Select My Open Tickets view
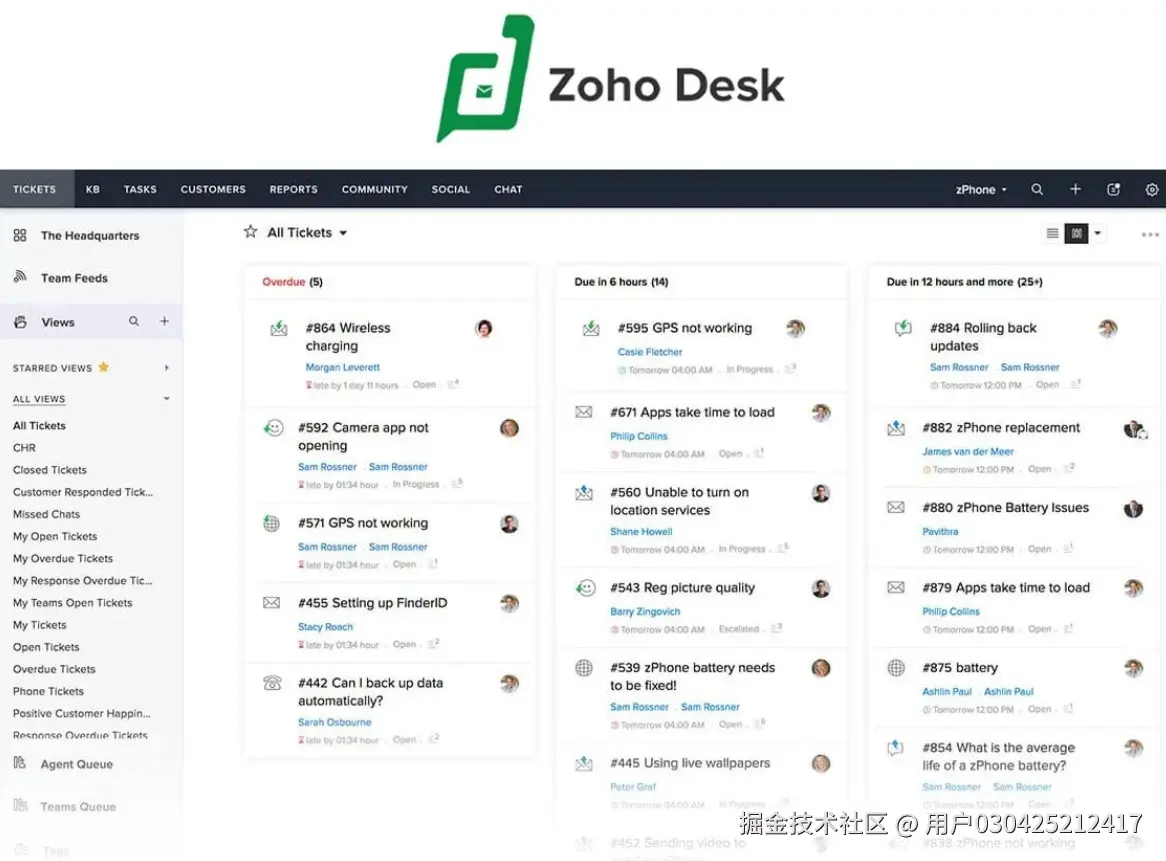The image size is (1166, 861). (x=55, y=536)
